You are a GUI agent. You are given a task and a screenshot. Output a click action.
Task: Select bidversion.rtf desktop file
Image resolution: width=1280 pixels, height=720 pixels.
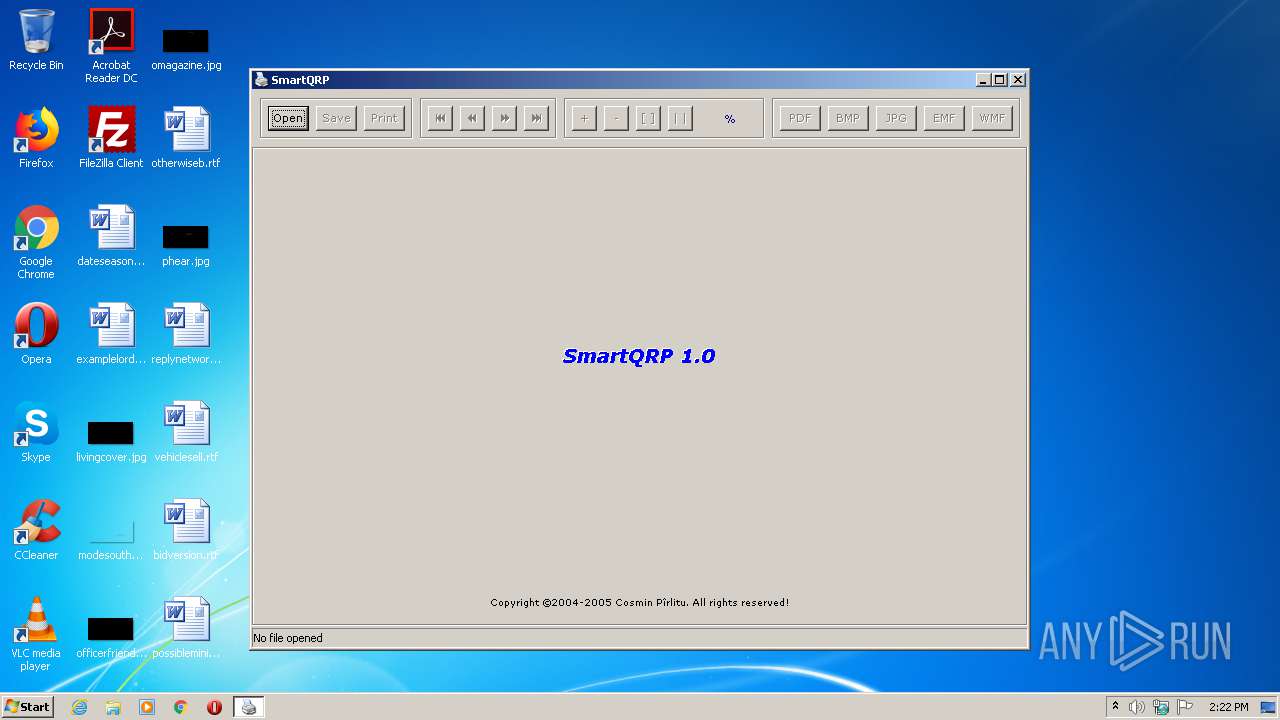click(186, 531)
